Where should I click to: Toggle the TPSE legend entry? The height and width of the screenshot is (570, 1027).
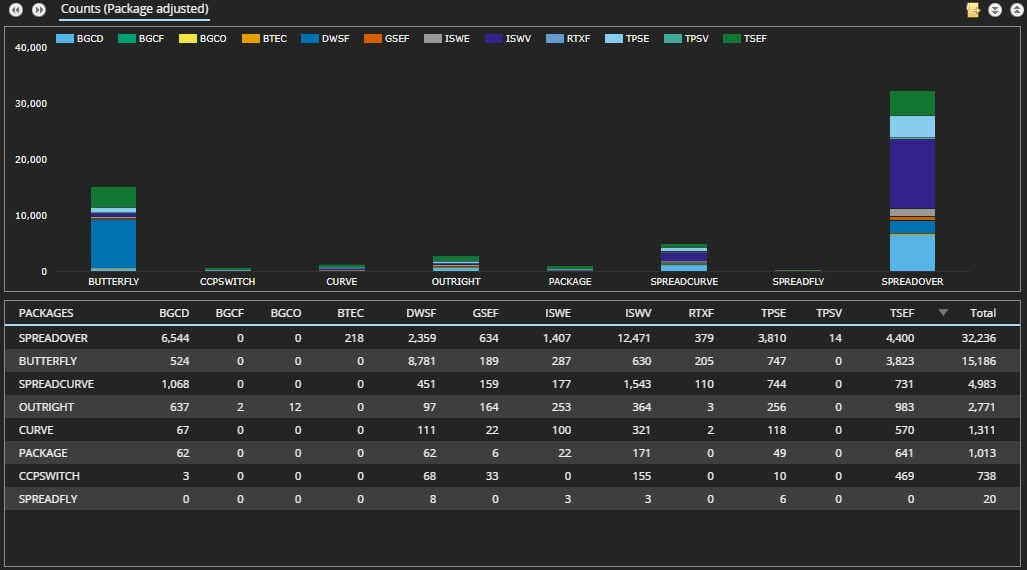click(x=627, y=39)
